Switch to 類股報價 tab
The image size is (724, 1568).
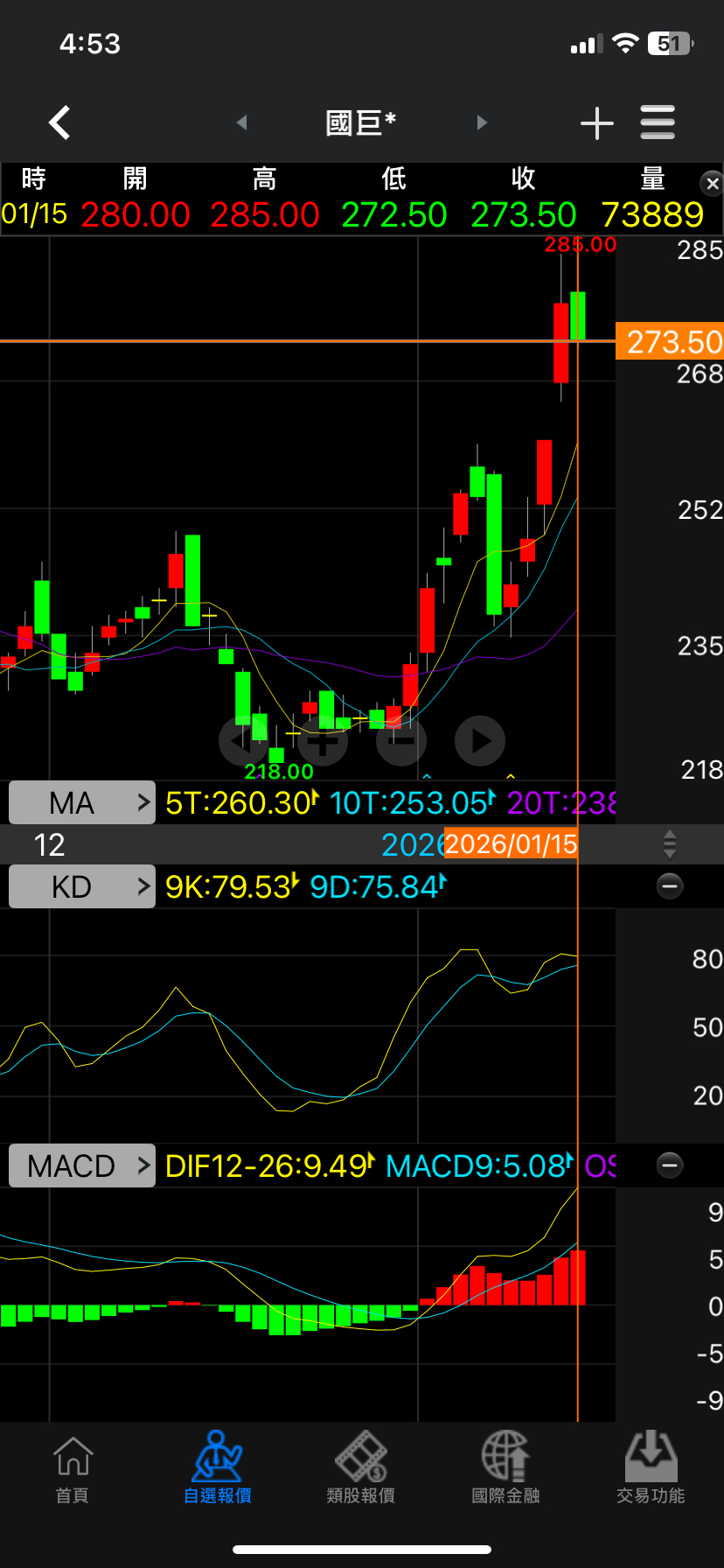(x=361, y=1469)
